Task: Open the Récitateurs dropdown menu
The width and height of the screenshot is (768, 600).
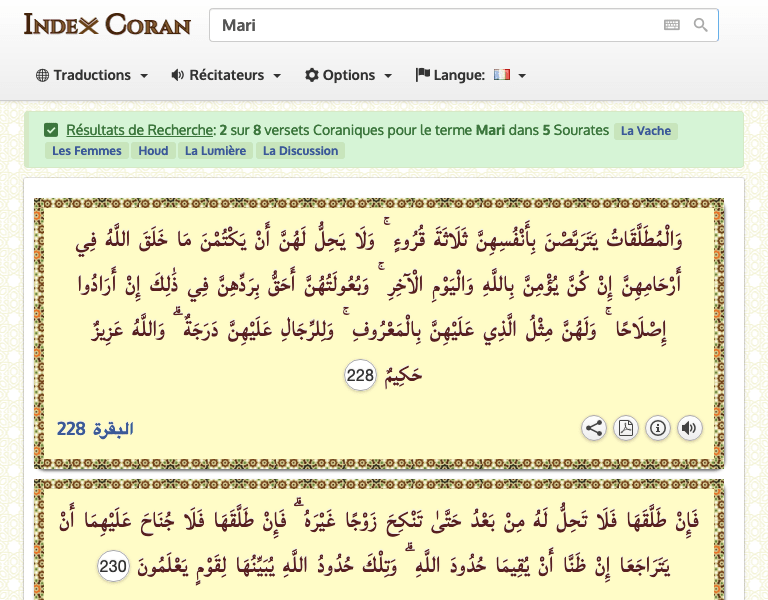Action: [226, 75]
